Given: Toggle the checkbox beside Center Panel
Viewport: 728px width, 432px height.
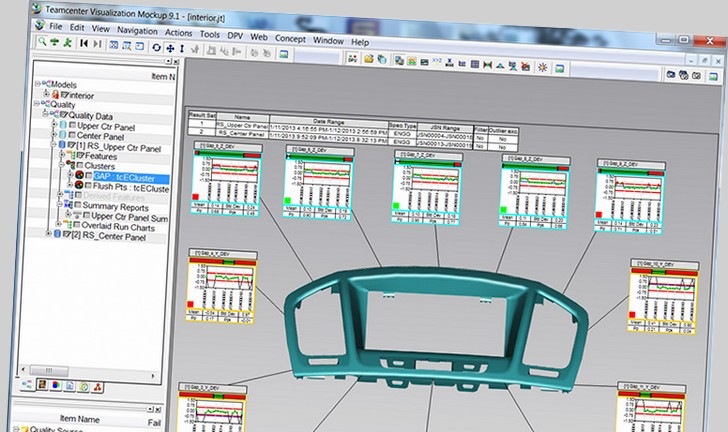Looking at the screenshot, I should pyautogui.click(x=72, y=135).
